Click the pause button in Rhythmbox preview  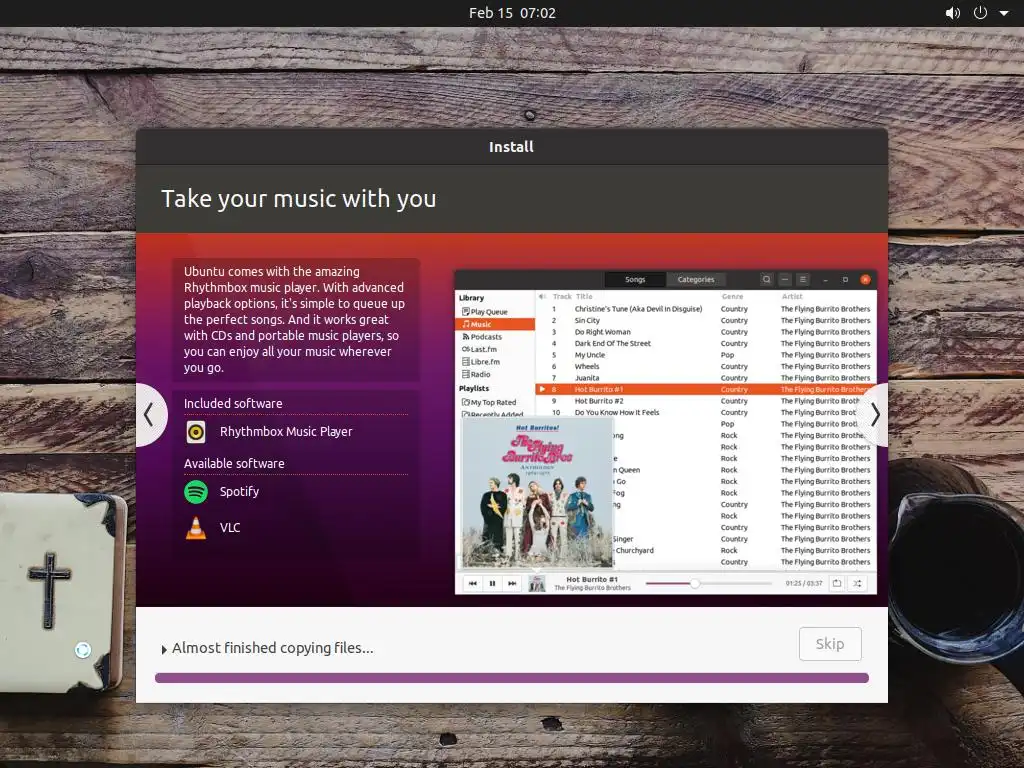click(x=492, y=583)
